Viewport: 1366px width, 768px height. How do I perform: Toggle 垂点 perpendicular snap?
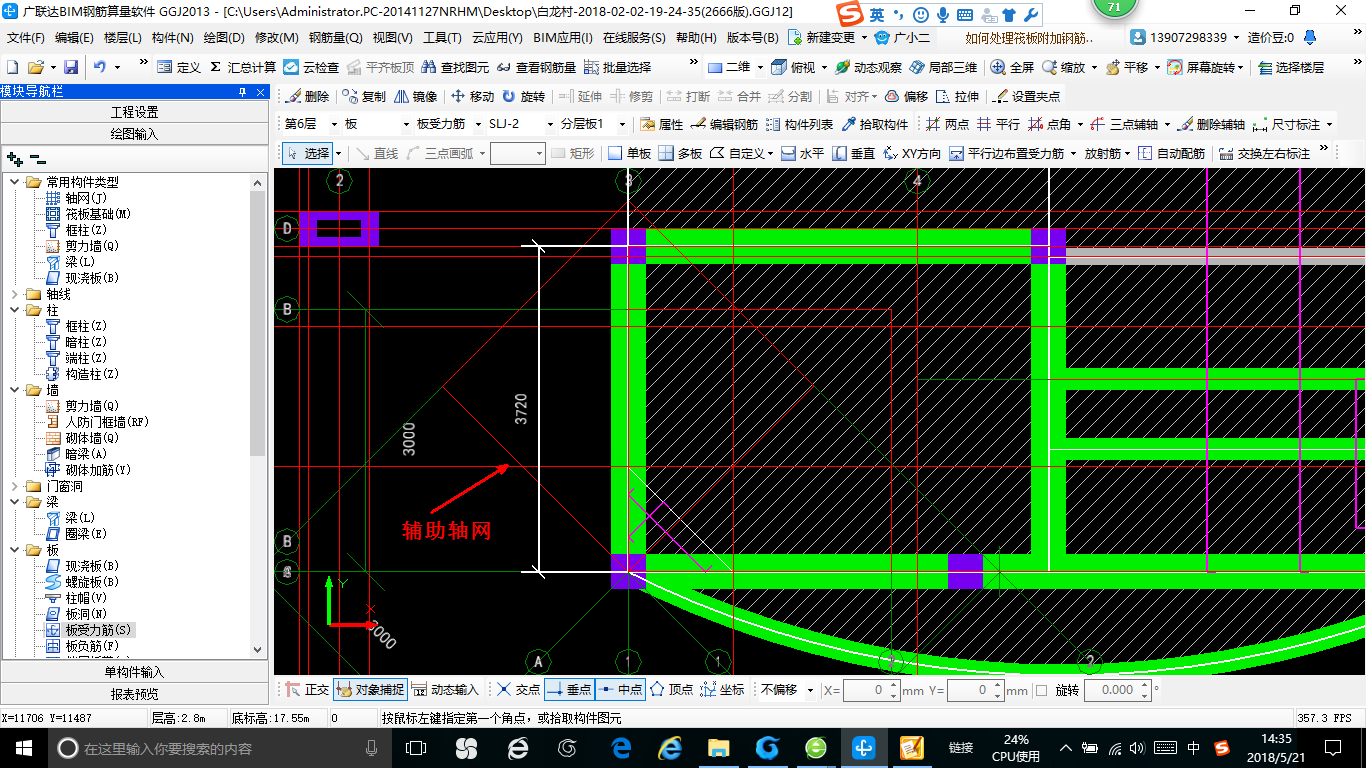pos(569,690)
